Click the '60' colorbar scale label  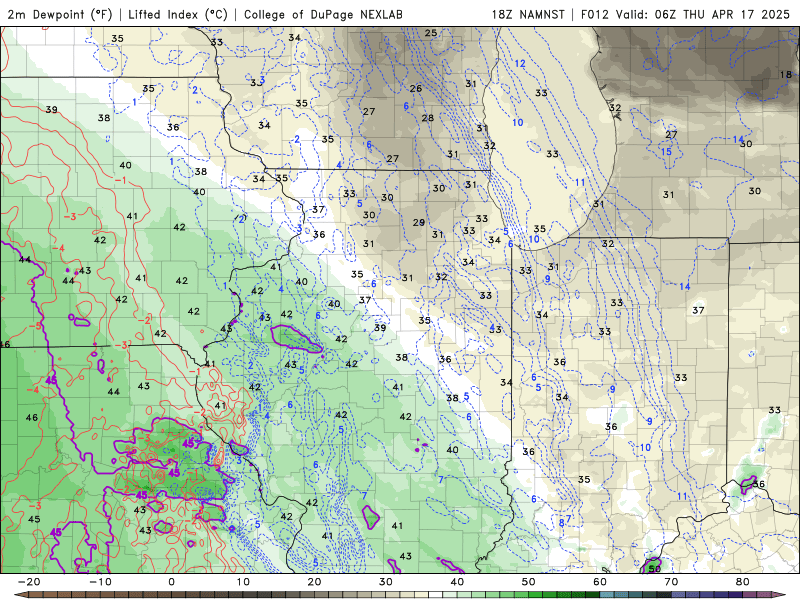point(600,582)
